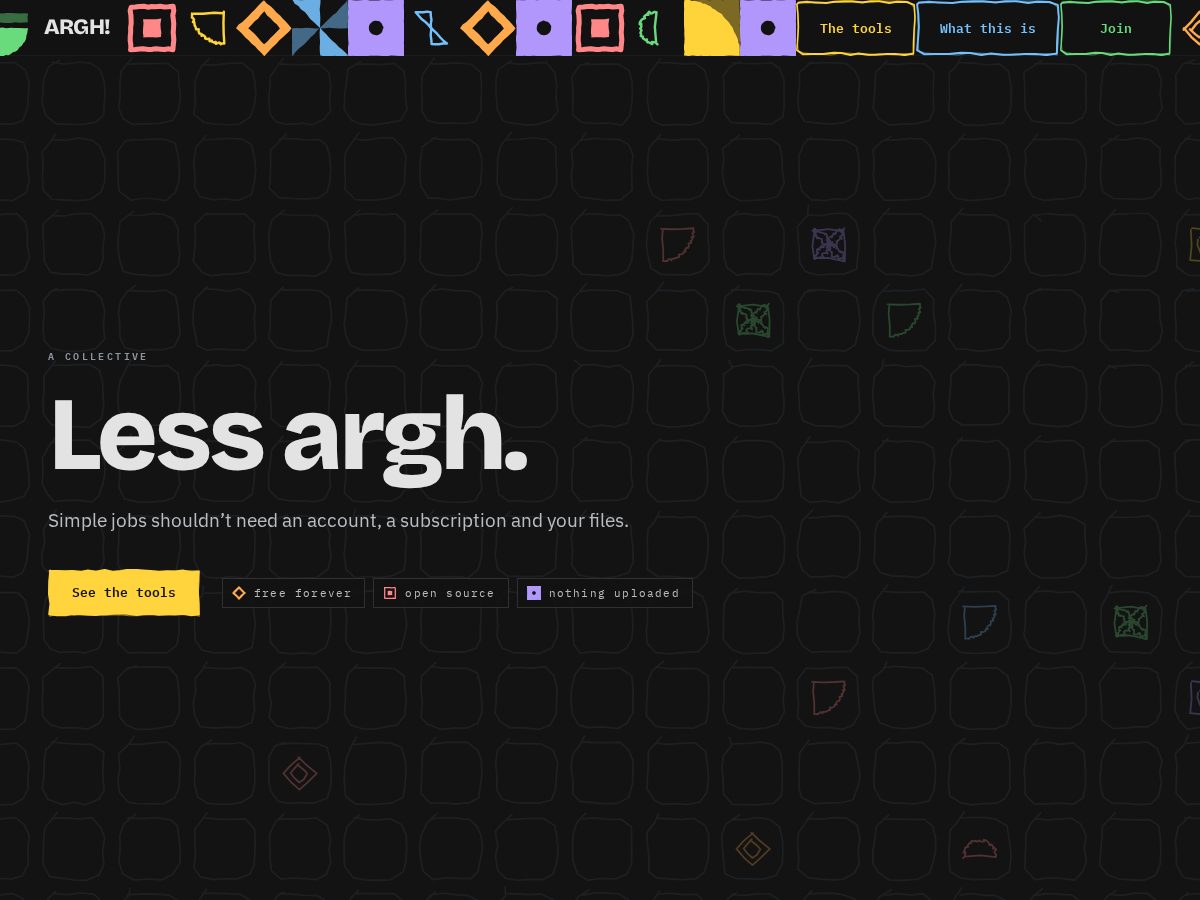The height and width of the screenshot is (900, 1200).
Task: Click the "Simple jobs shouldn't need an account" tagline
Action: pyautogui.click(x=338, y=521)
